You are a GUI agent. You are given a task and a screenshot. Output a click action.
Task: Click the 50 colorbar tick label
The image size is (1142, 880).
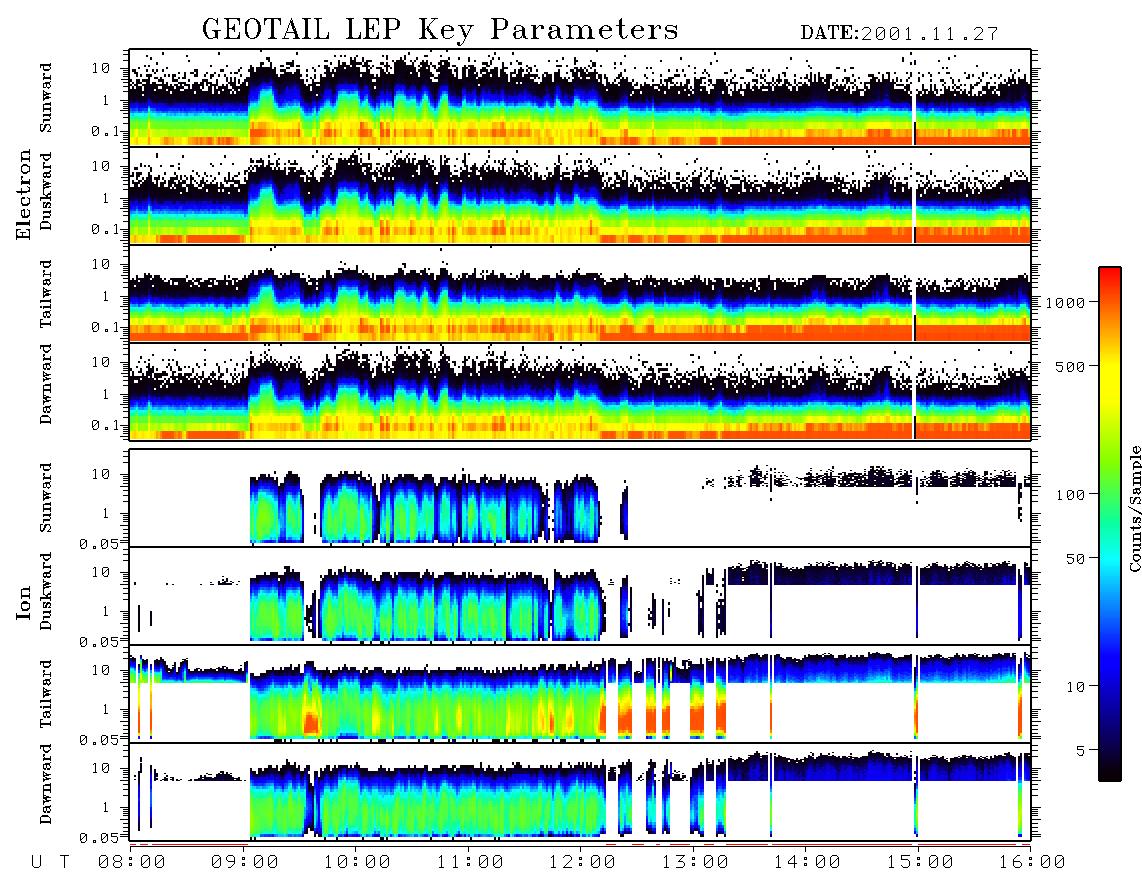[x=1075, y=559]
